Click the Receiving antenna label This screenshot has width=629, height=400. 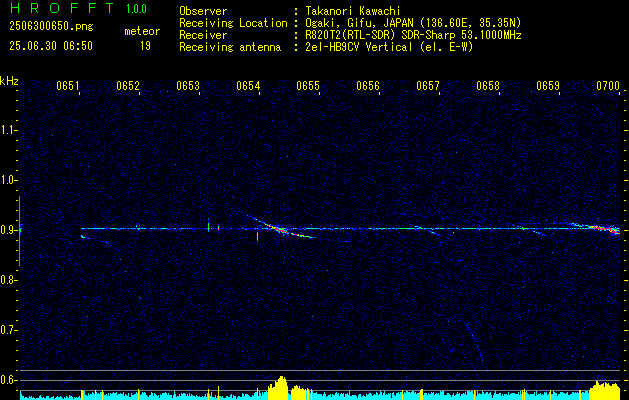tap(230, 47)
